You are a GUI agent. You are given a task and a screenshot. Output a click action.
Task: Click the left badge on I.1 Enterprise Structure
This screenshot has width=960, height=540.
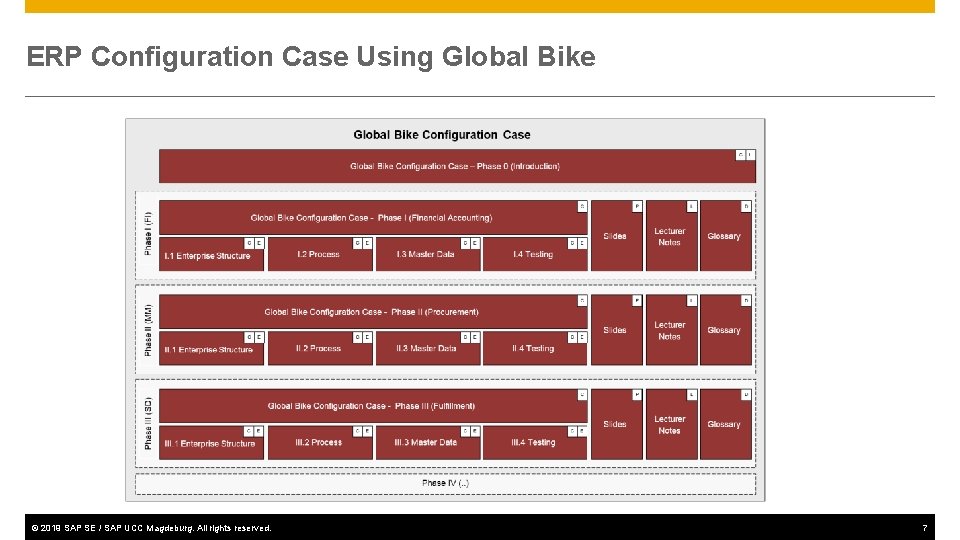(x=249, y=243)
